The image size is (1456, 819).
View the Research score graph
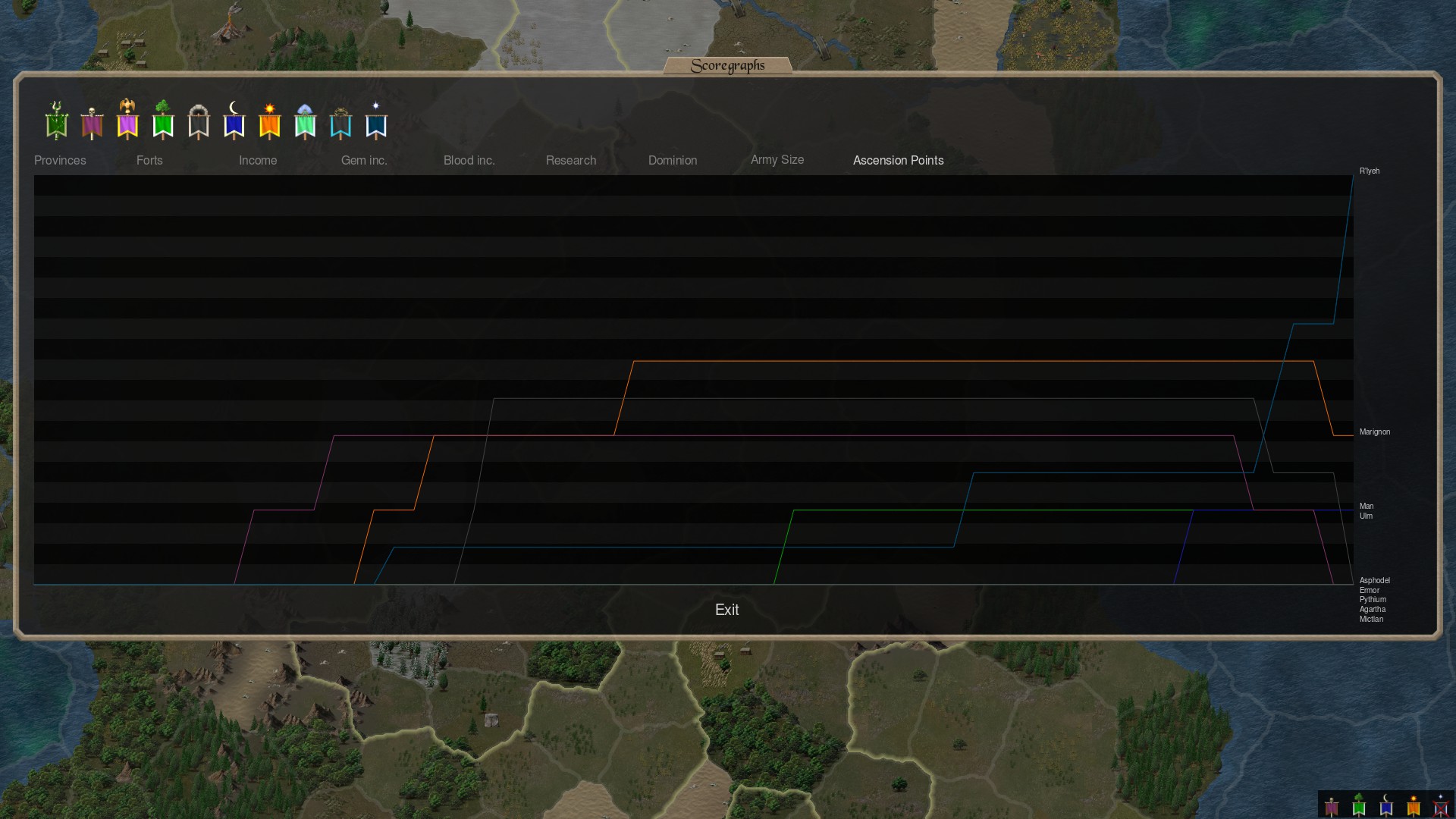click(571, 160)
